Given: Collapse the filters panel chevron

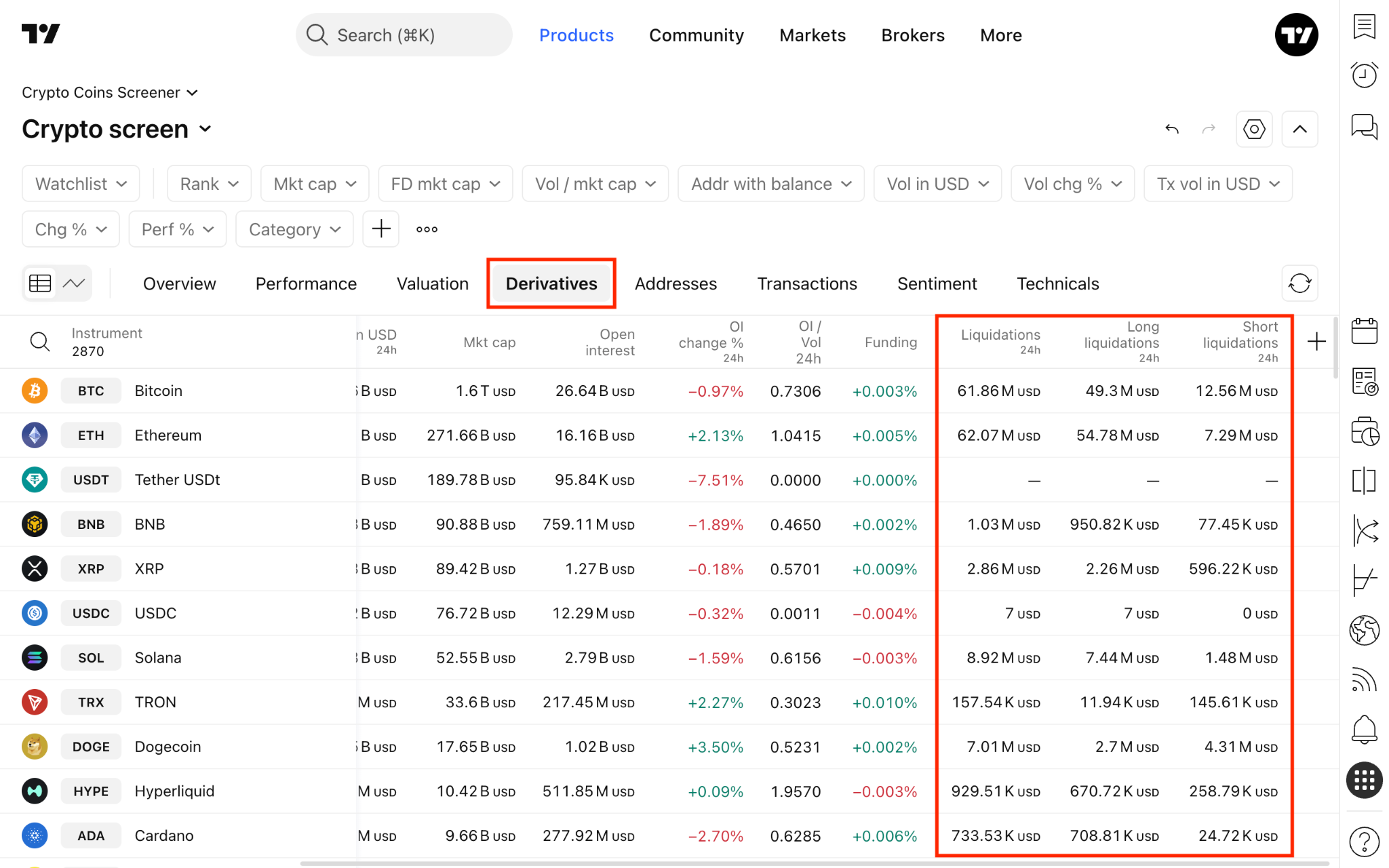Looking at the screenshot, I should click(x=1299, y=129).
